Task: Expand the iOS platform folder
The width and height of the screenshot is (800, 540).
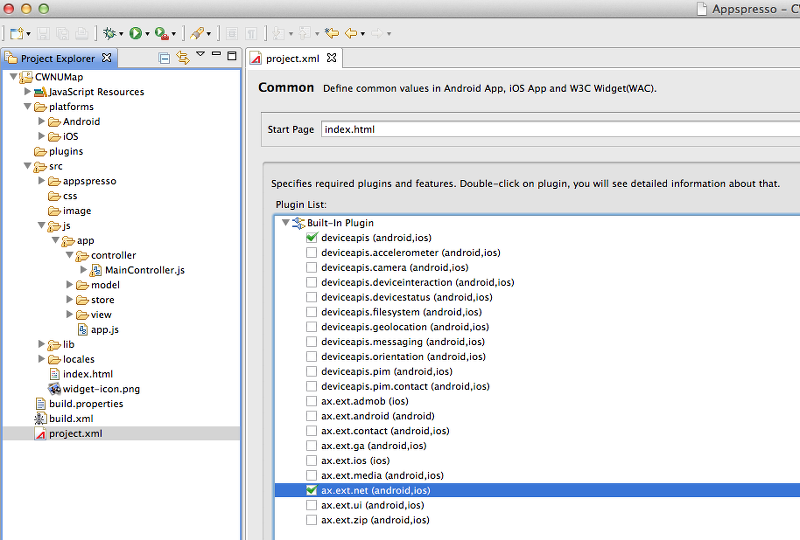Action: pos(42,136)
